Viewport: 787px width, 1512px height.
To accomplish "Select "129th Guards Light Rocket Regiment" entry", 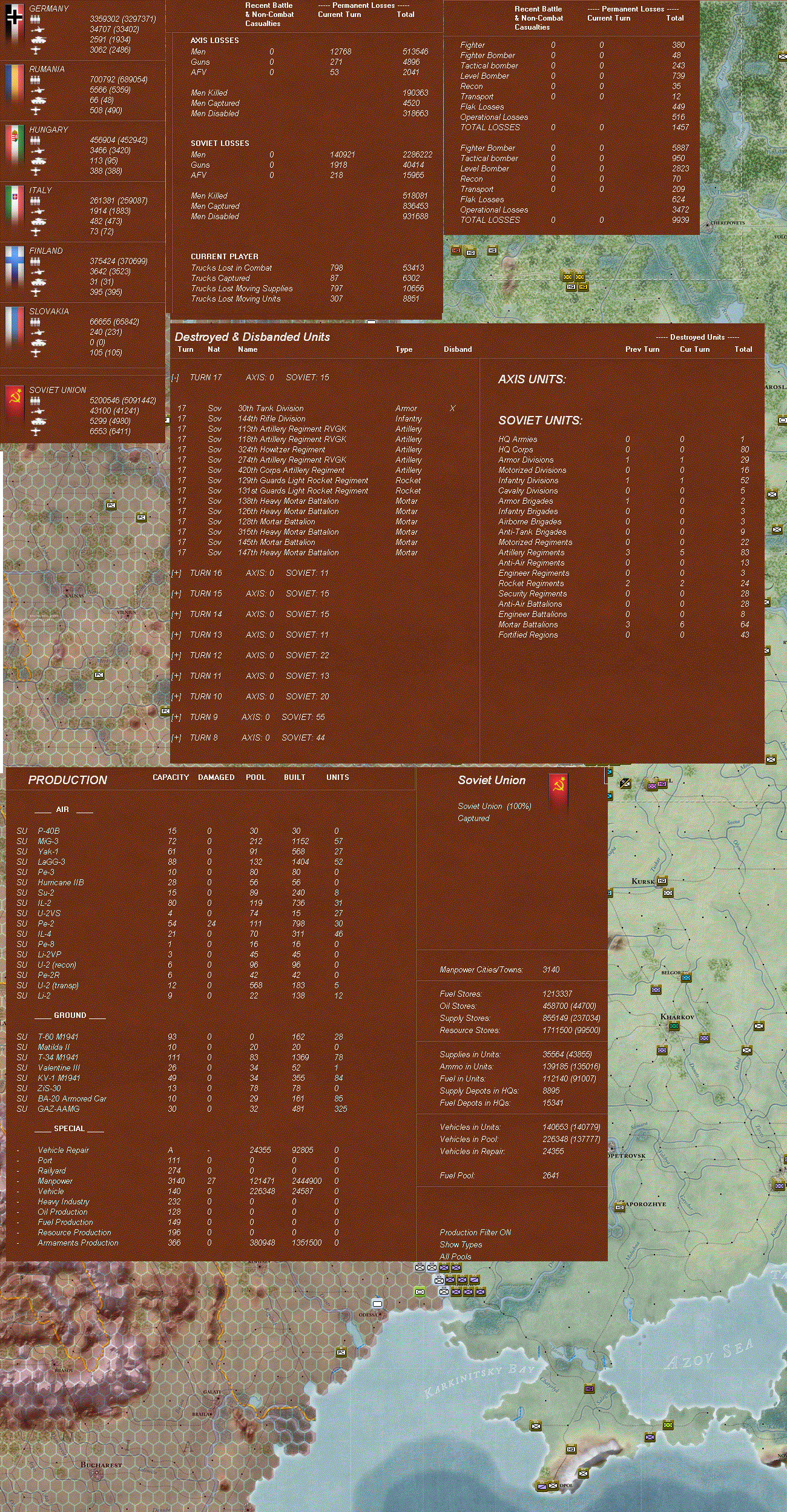I will [x=303, y=481].
